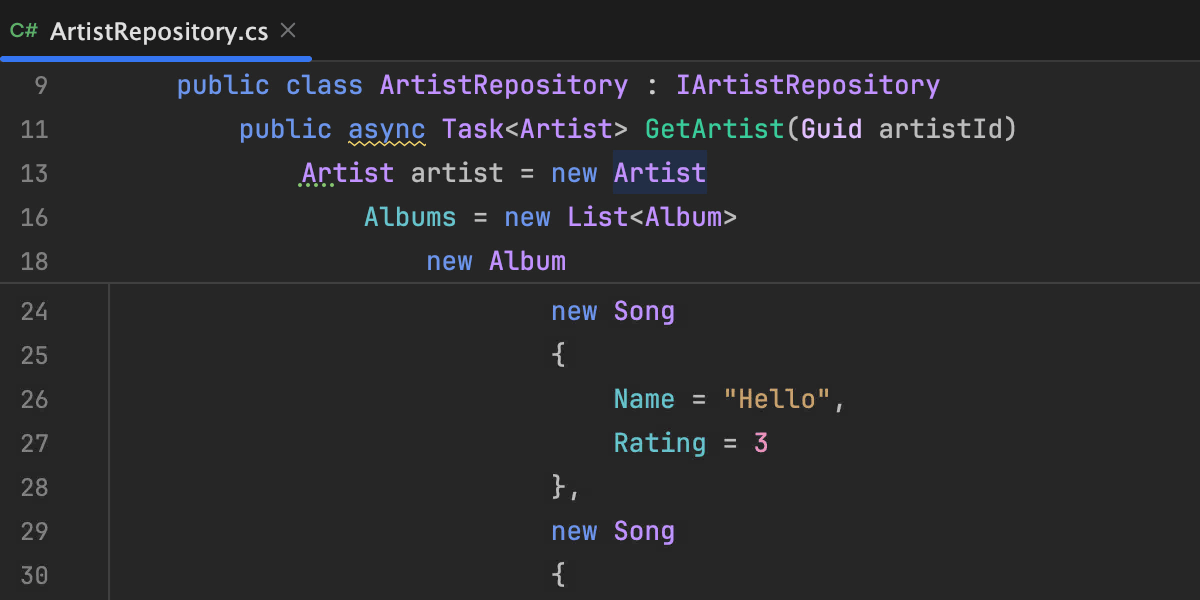This screenshot has width=1200, height=600.
Task: Click the opening brace on line 30
Action: (559, 576)
